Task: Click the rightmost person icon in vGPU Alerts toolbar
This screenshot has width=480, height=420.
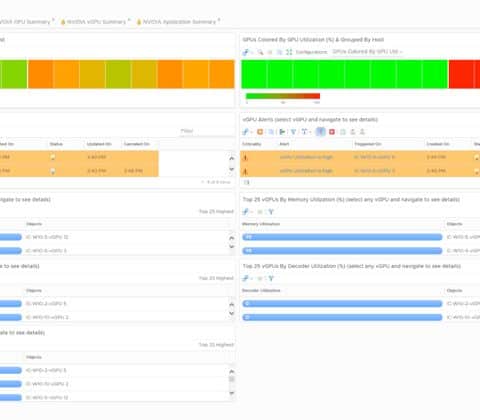Action: (362, 132)
